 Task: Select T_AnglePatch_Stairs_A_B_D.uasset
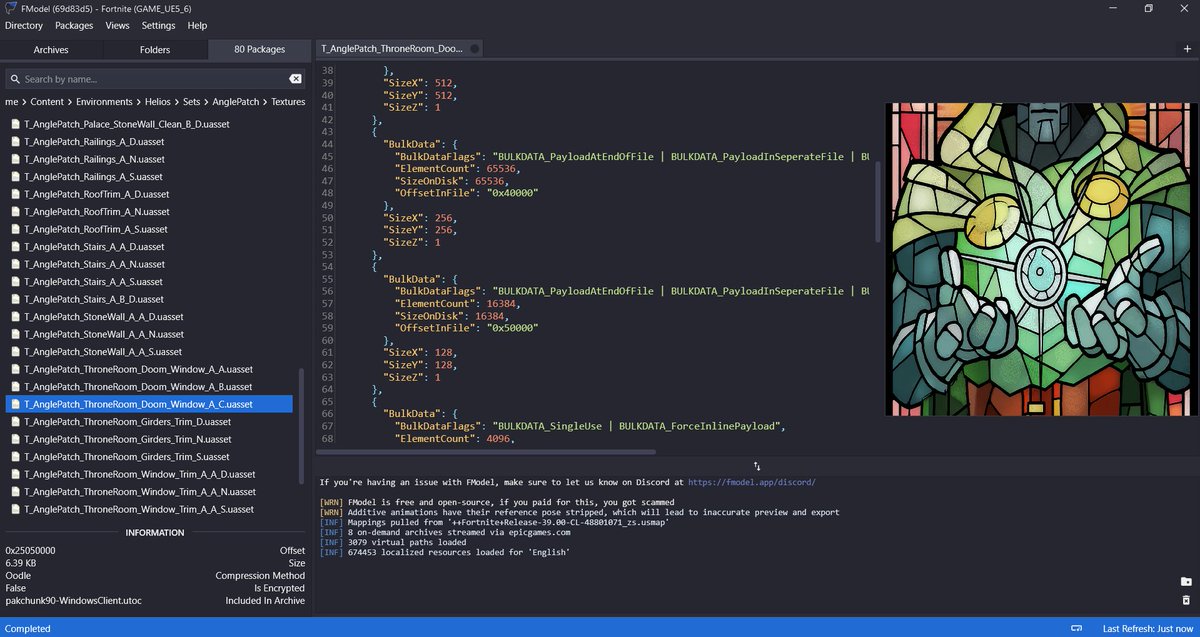150,299
